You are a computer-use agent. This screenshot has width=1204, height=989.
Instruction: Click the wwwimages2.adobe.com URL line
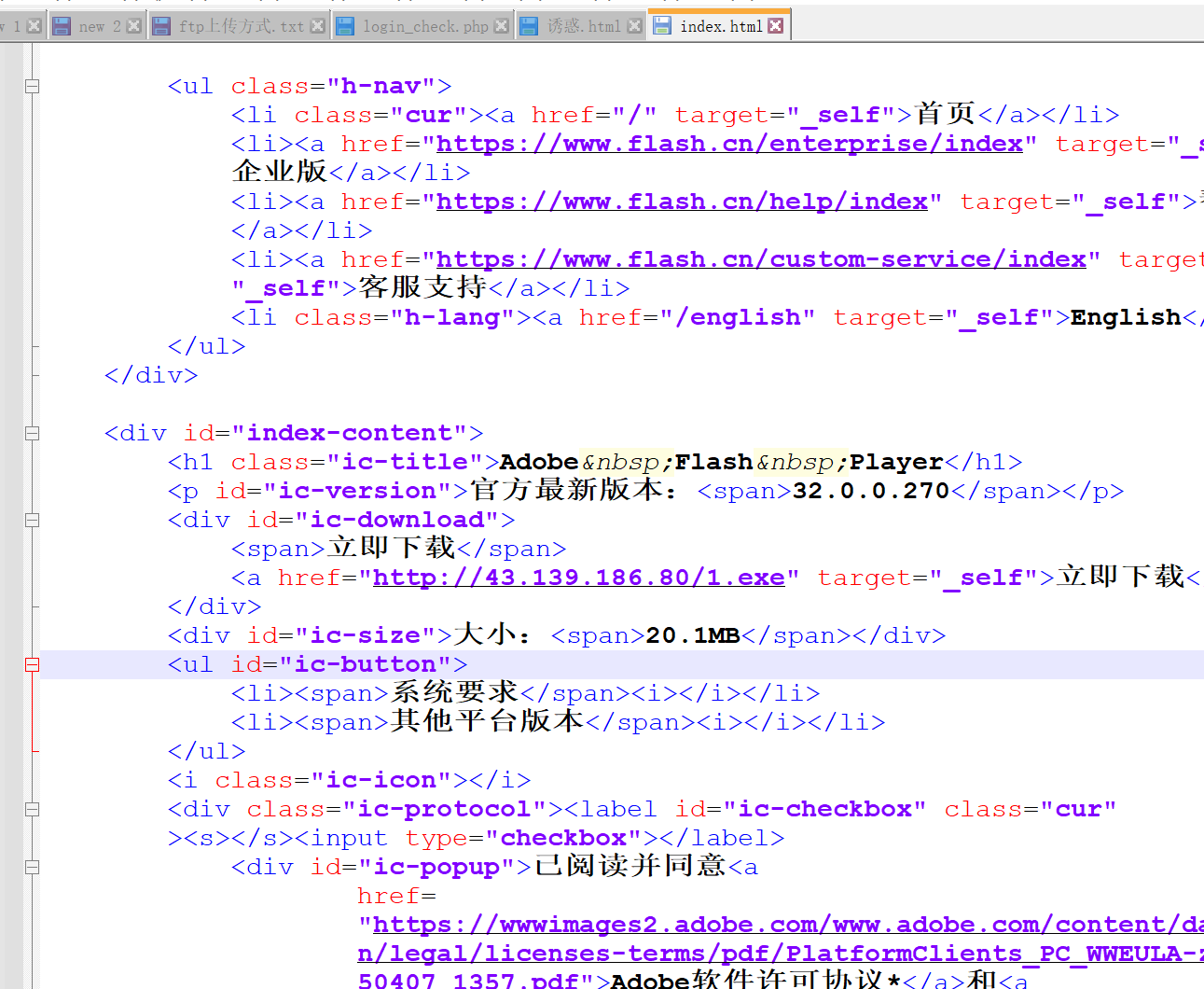click(788, 925)
